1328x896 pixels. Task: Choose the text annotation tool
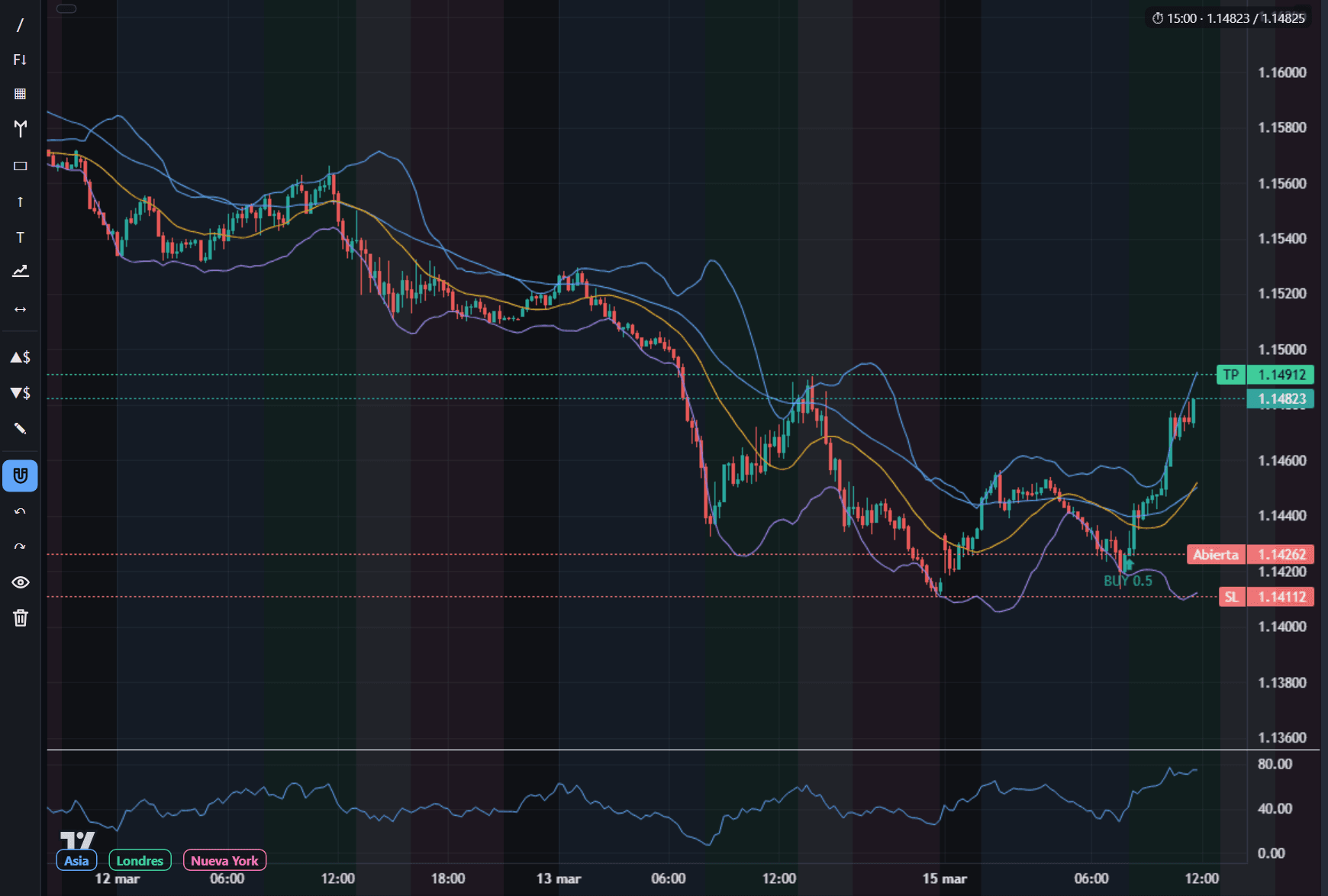(20, 237)
